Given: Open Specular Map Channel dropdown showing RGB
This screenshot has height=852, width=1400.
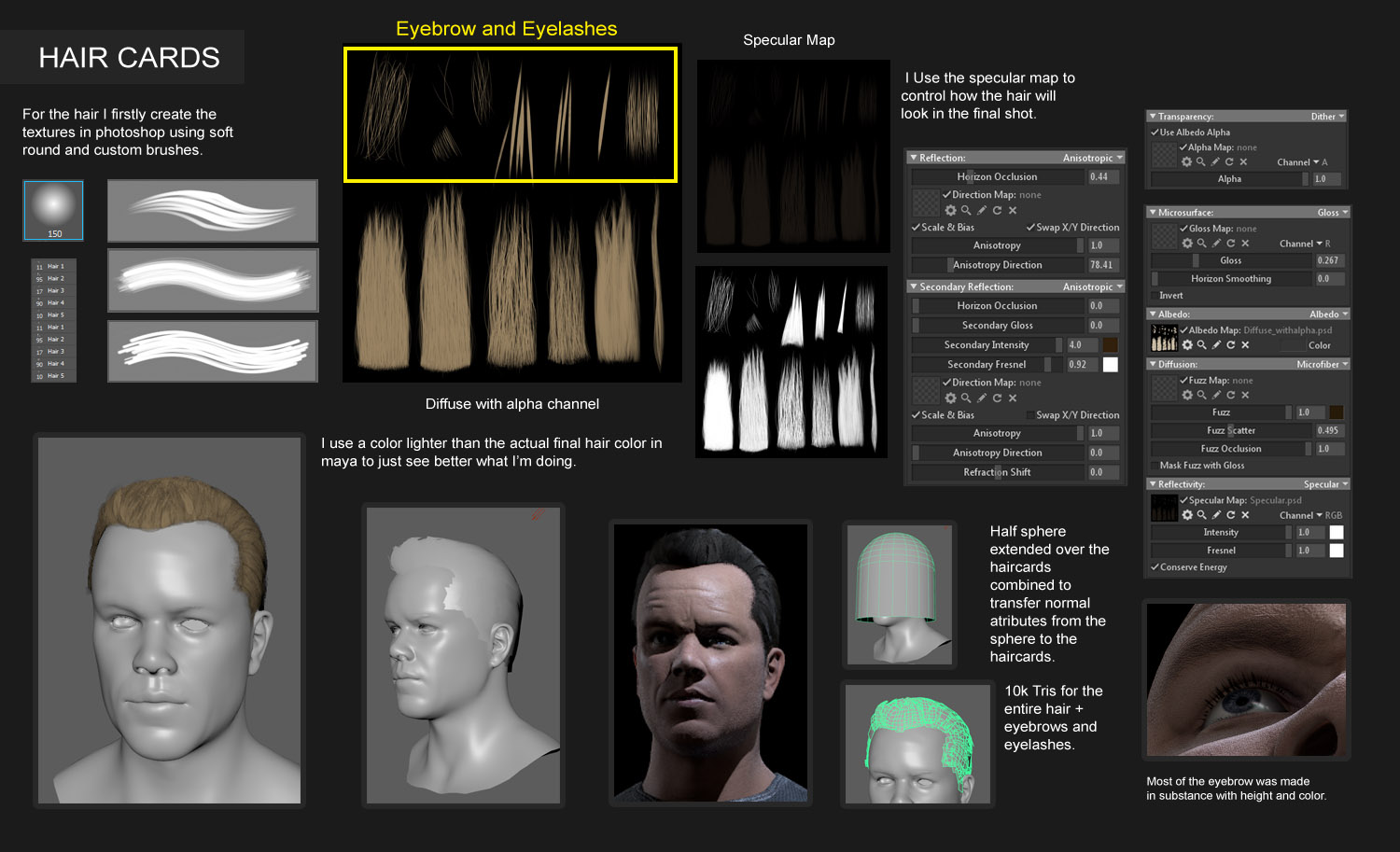Looking at the screenshot, I should coord(1310,515).
